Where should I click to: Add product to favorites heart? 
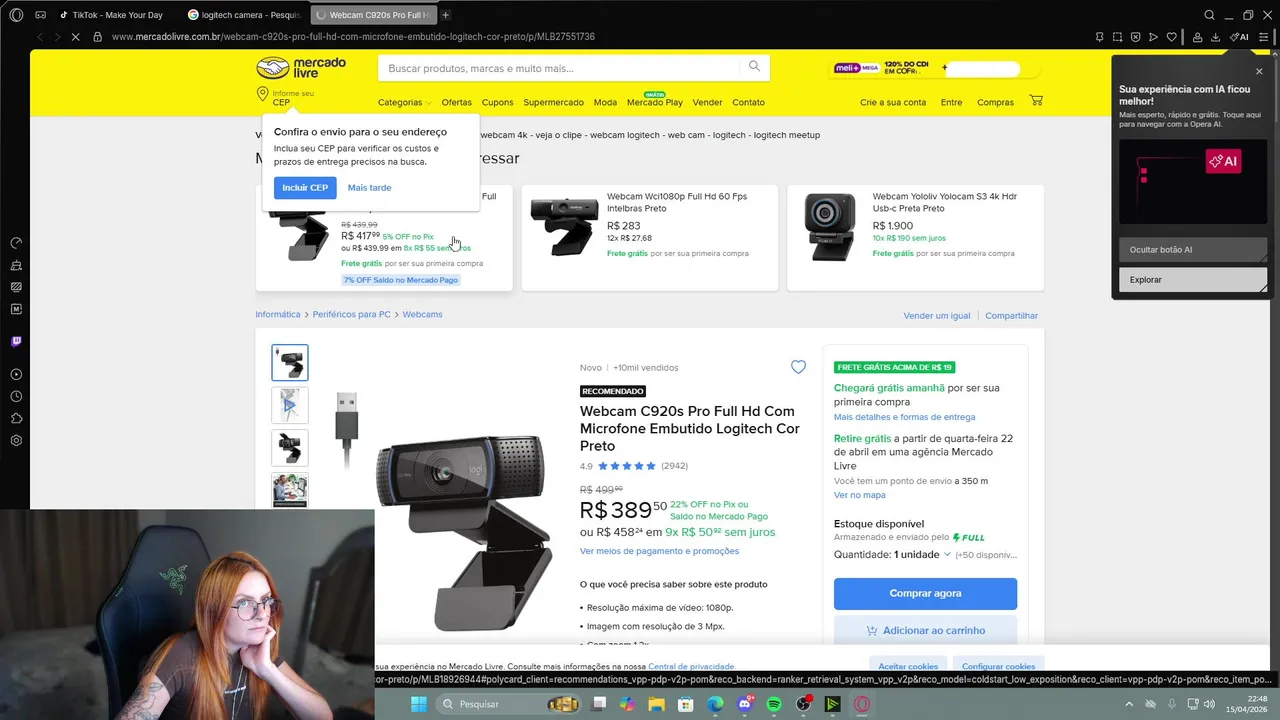click(798, 367)
